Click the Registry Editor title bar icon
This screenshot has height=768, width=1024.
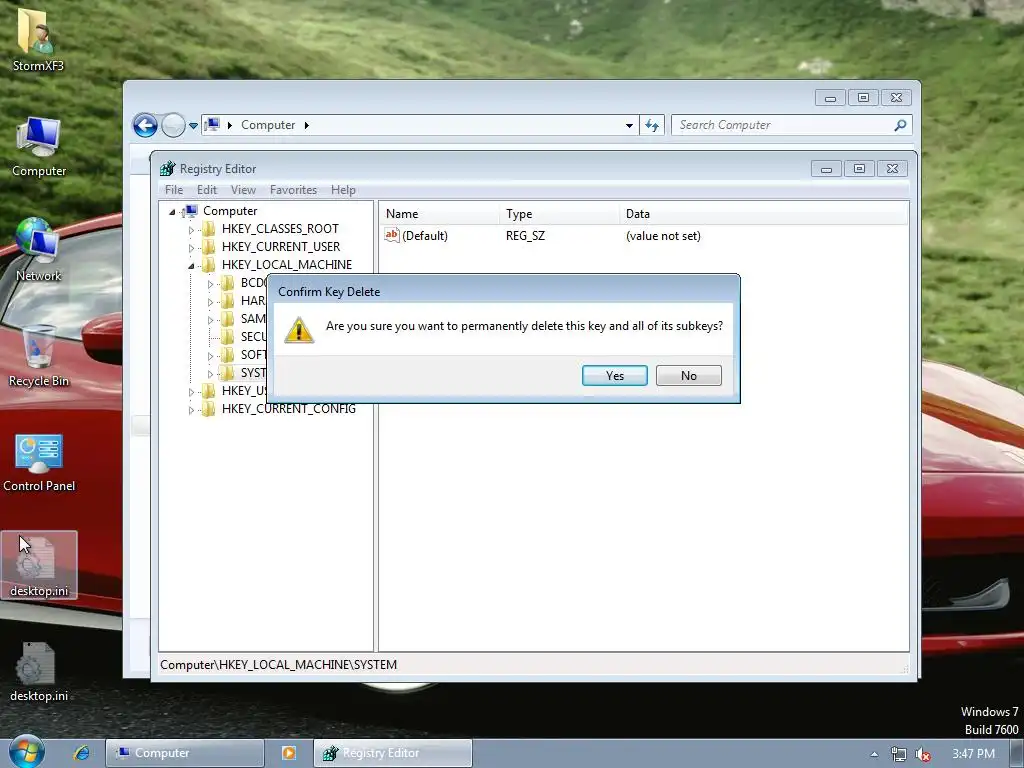[x=168, y=168]
